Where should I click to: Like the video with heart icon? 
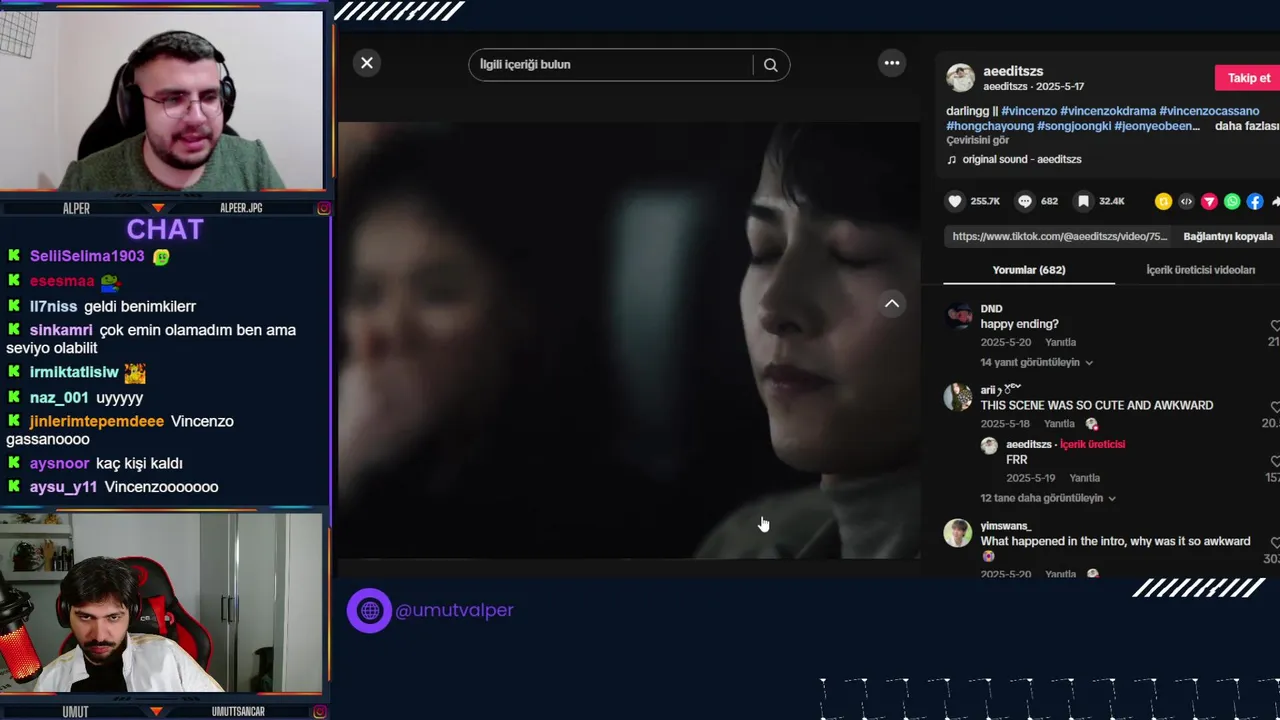(955, 201)
